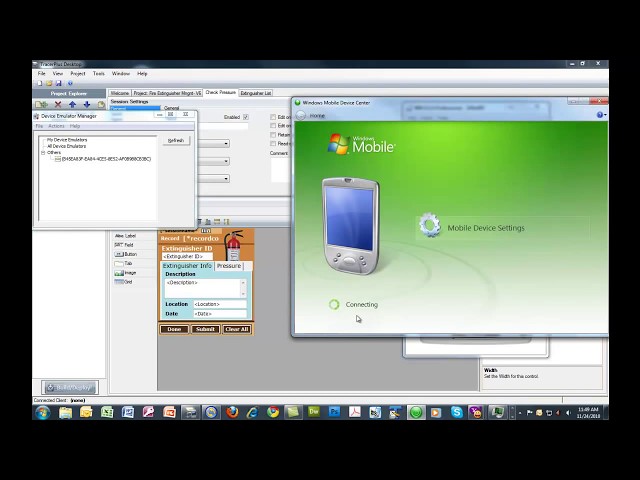The width and height of the screenshot is (640, 480).
Task: Select the Grid control in toolbox
Action: tap(123, 282)
